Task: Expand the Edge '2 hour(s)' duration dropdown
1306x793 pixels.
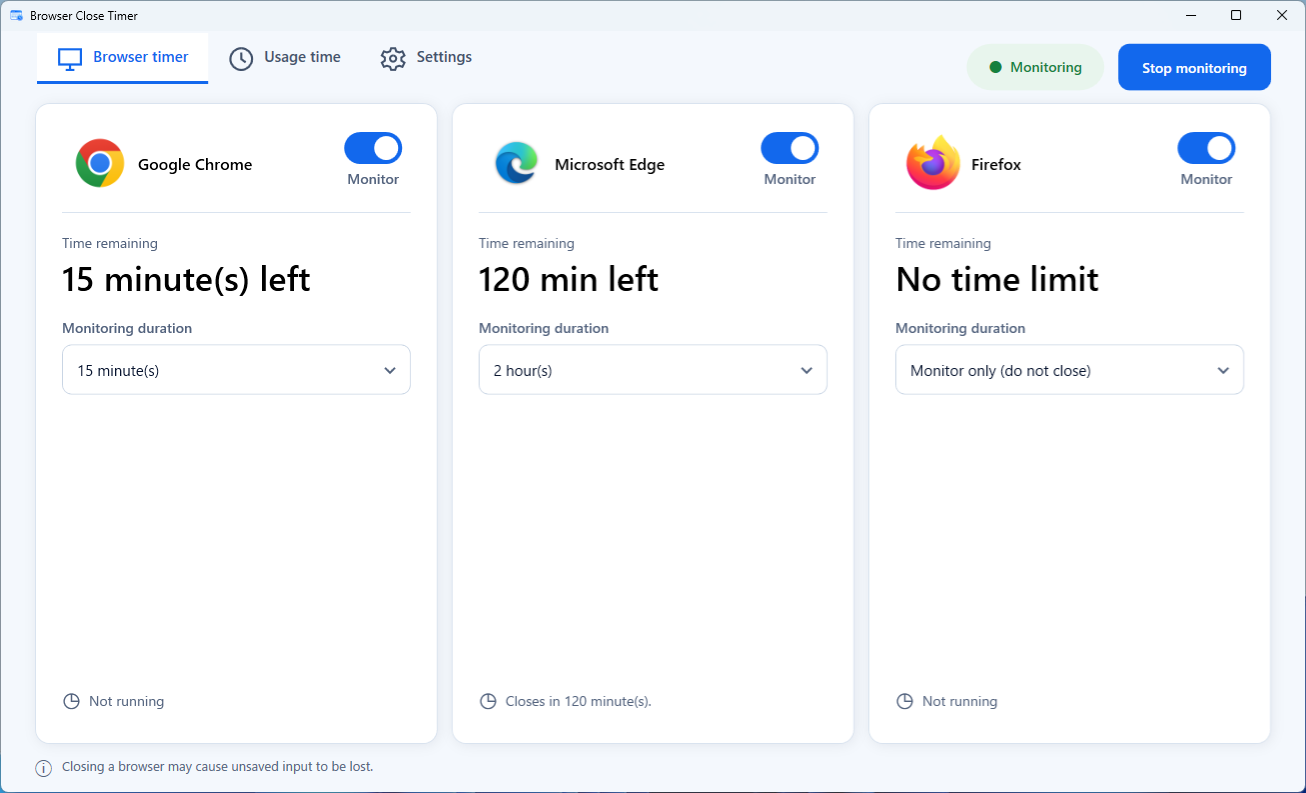Action: [x=653, y=370]
